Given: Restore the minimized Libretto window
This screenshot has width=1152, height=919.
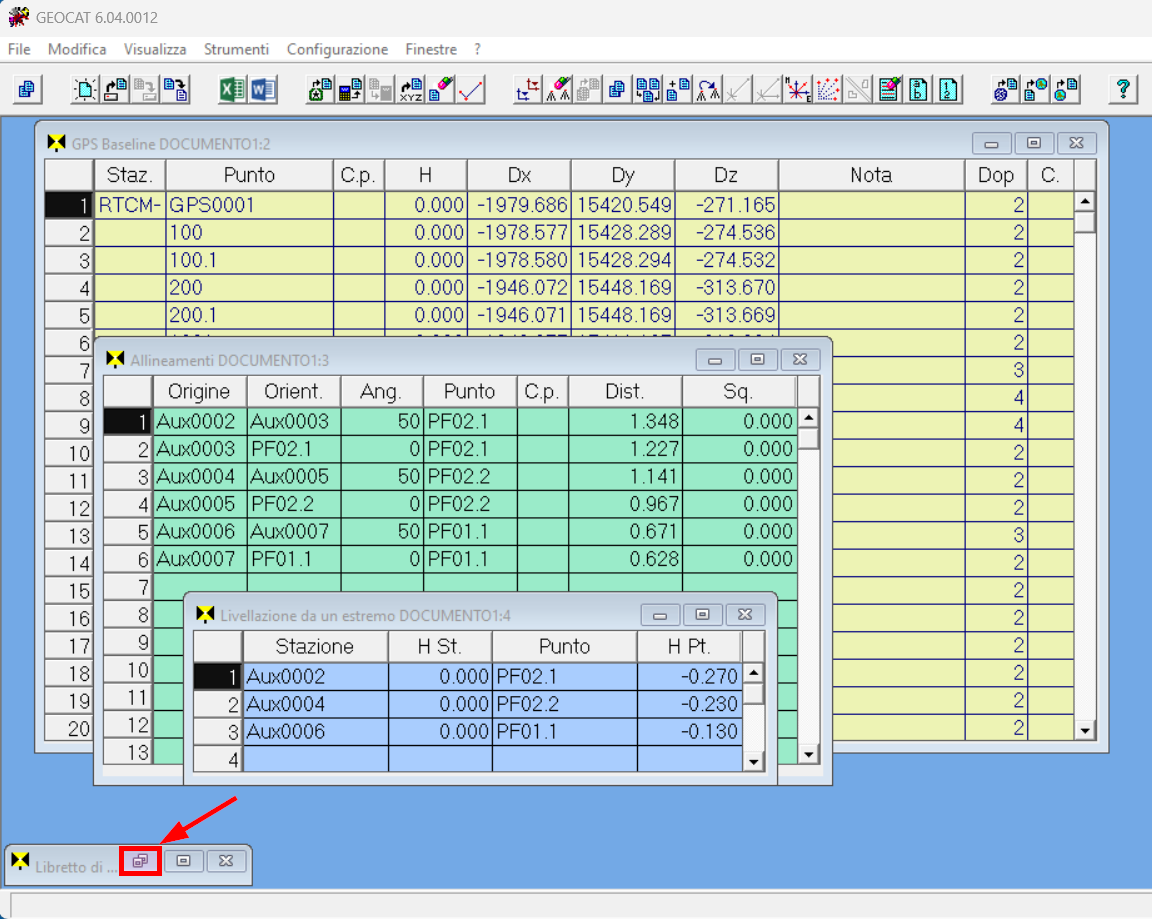Looking at the screenshot, I should coord(141,860).
